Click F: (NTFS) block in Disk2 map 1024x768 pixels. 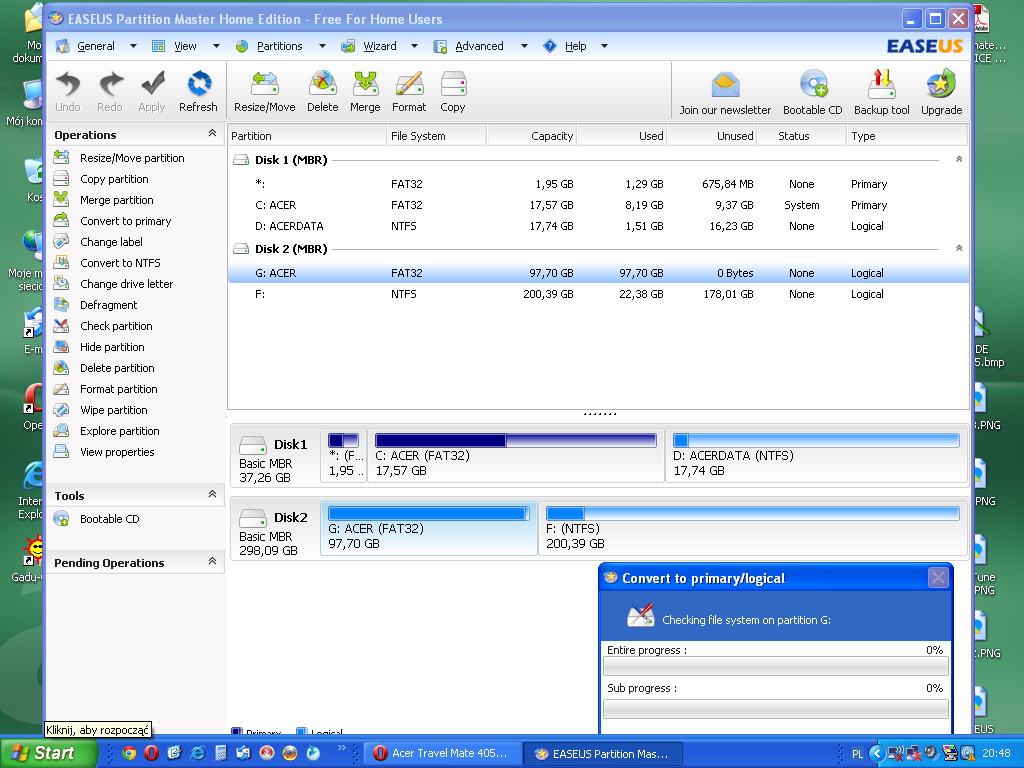click(752, 528)
